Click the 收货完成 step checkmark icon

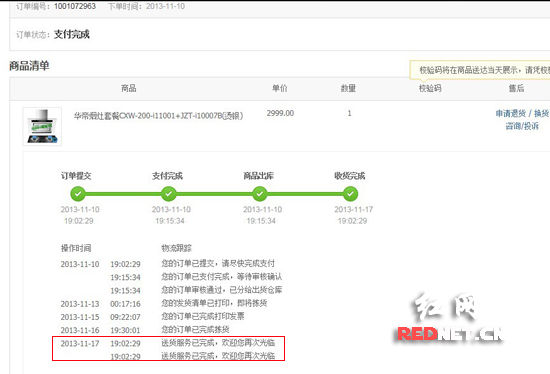[350, 194]
